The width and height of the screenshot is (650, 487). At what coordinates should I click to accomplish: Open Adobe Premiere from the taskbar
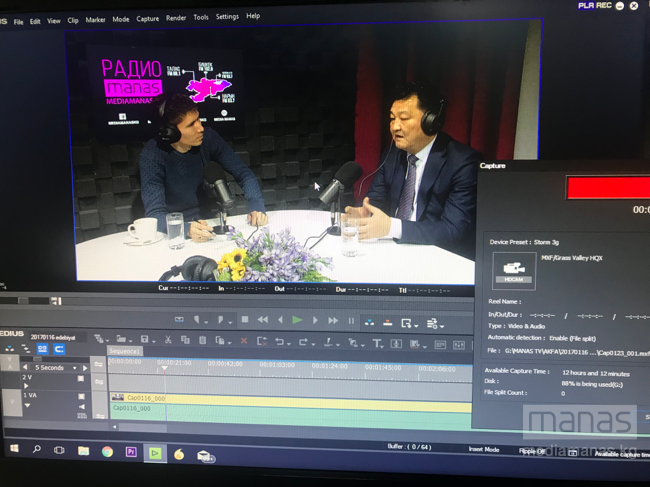pos(131,452)
